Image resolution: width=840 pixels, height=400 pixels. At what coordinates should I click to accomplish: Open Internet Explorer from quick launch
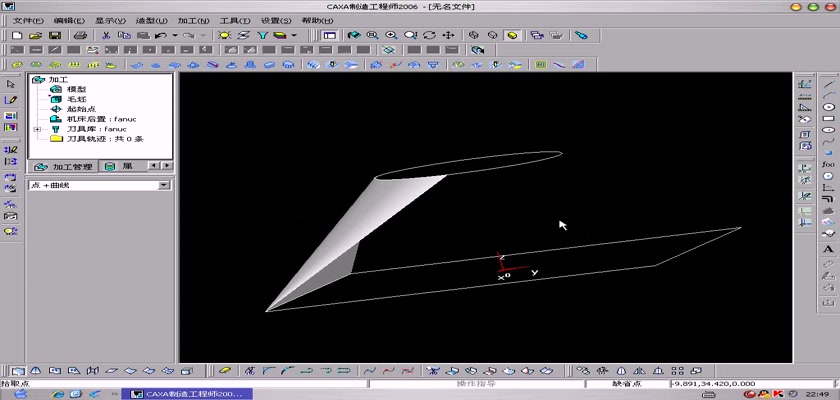58,394
